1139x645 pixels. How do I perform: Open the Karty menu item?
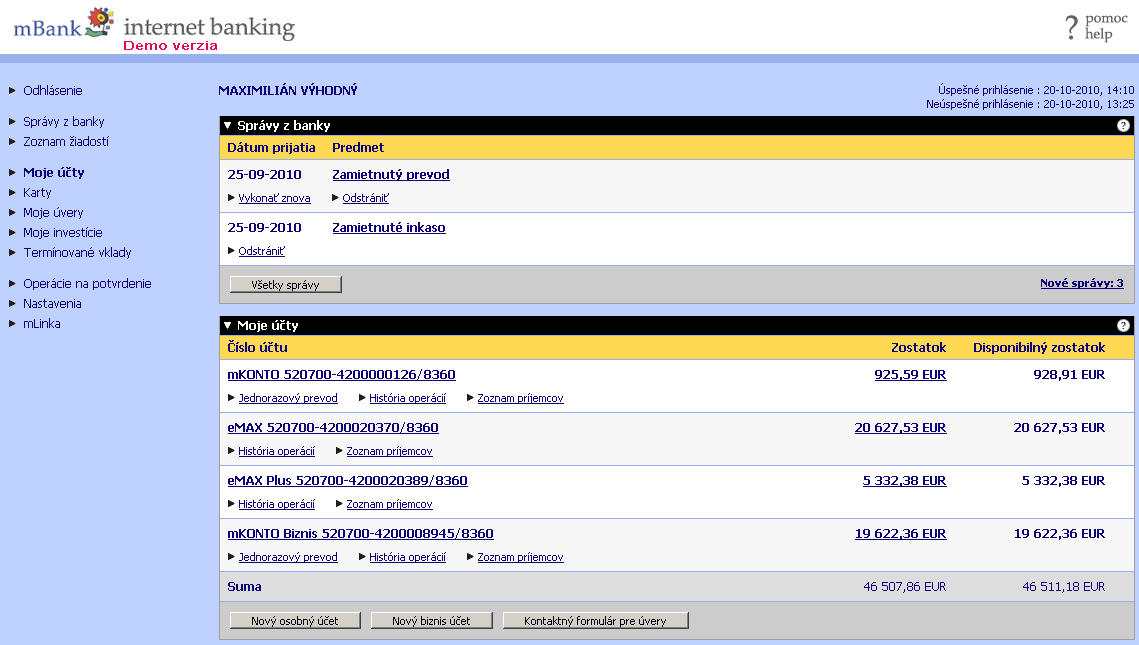[37, 192]
